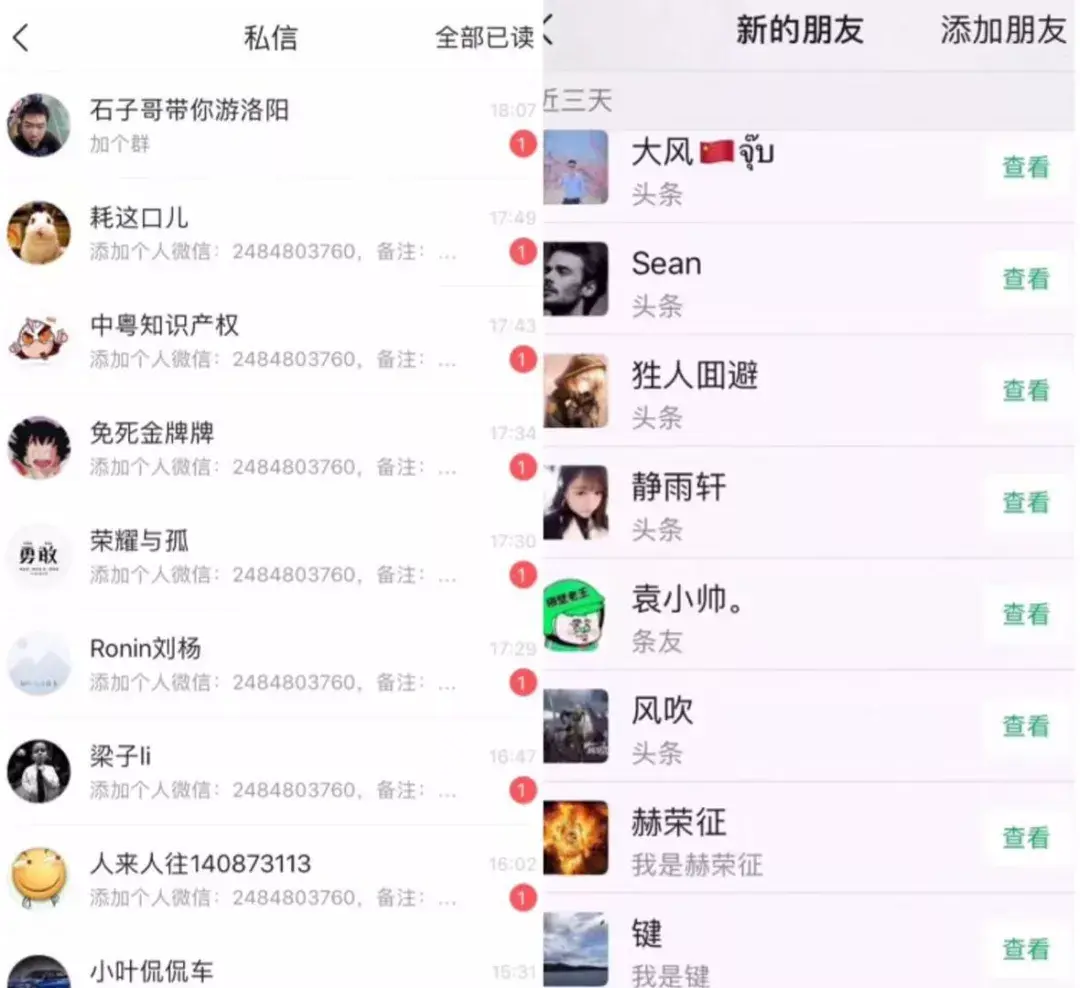Tap the fire avatar of 赫荣征
The height and width of the screenshot is (988, 1080).
[576, 838]
